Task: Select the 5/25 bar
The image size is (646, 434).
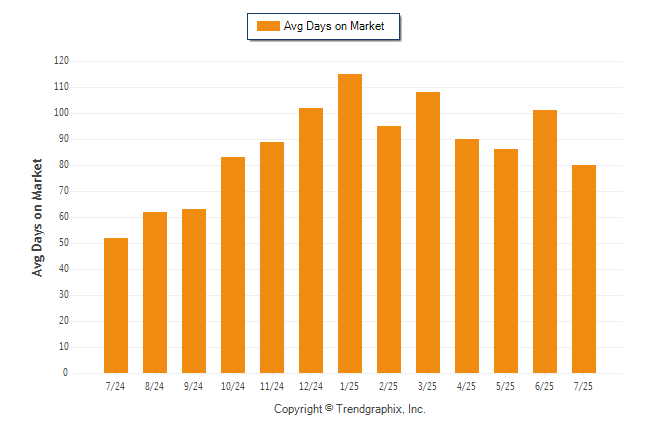Action: [506, 261]
